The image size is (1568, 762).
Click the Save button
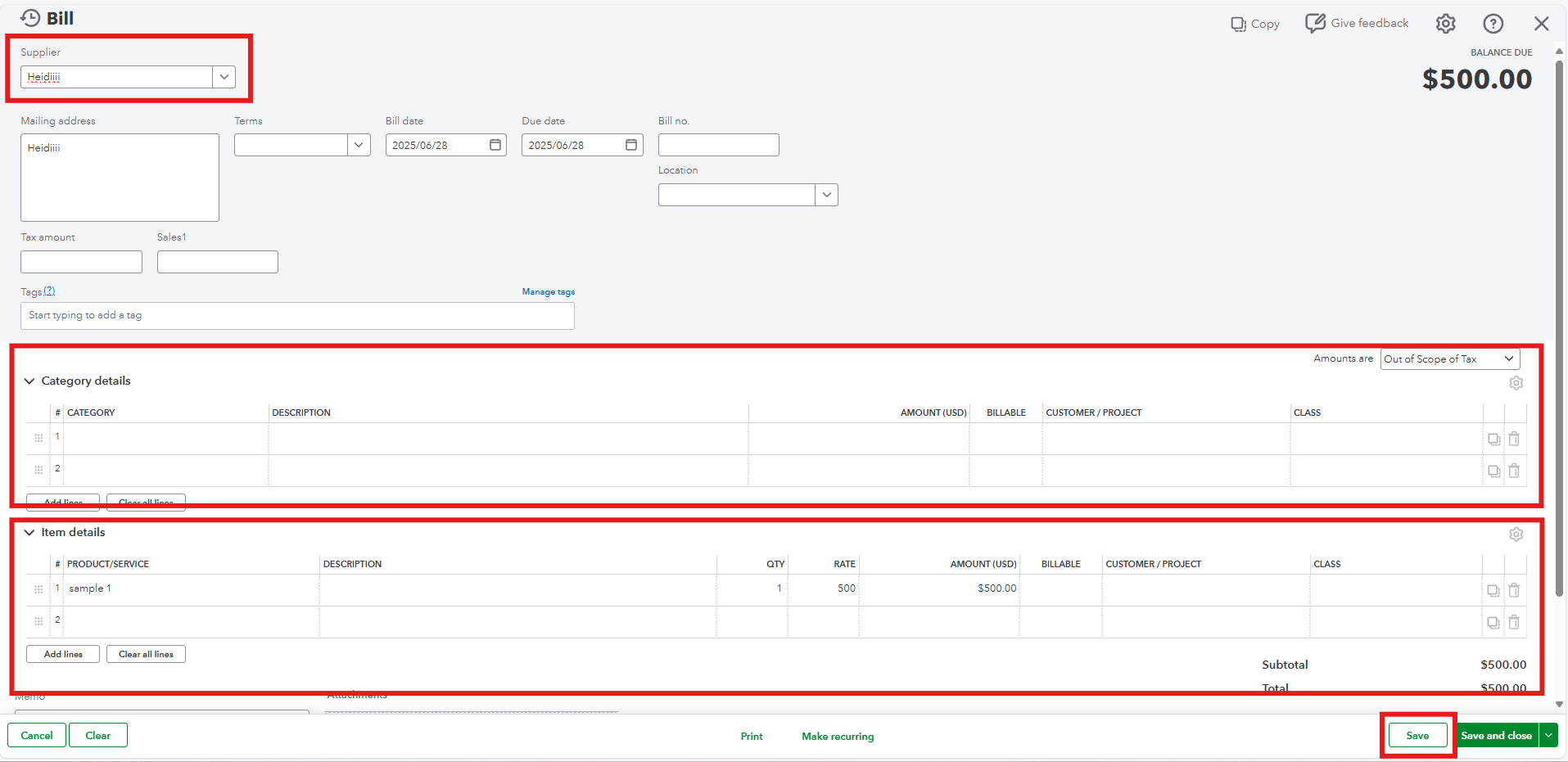tap(1417, 736)
